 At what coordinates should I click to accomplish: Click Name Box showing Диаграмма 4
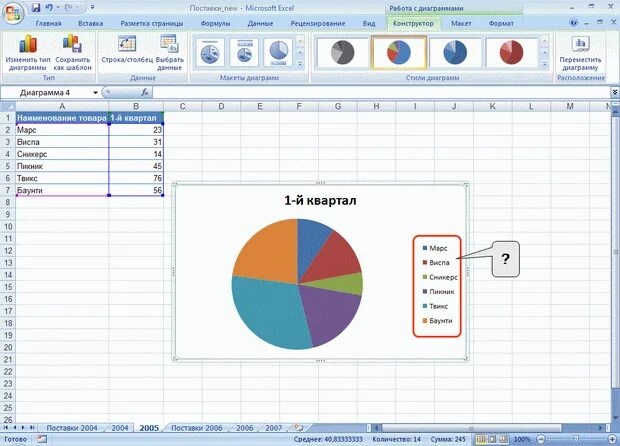(x=45, y=93)
